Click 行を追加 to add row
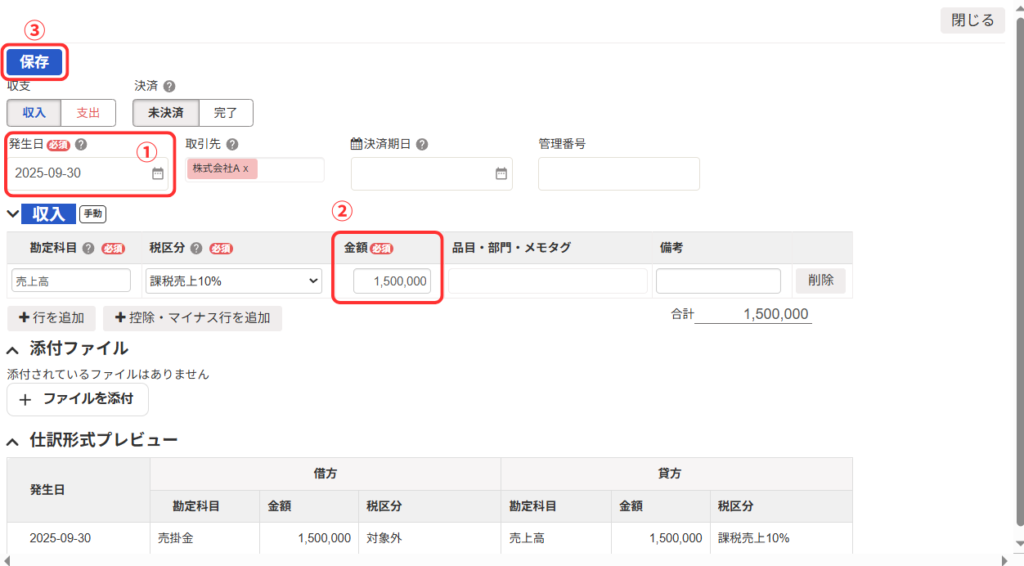 pyautogui.click(x=51, y=318)
